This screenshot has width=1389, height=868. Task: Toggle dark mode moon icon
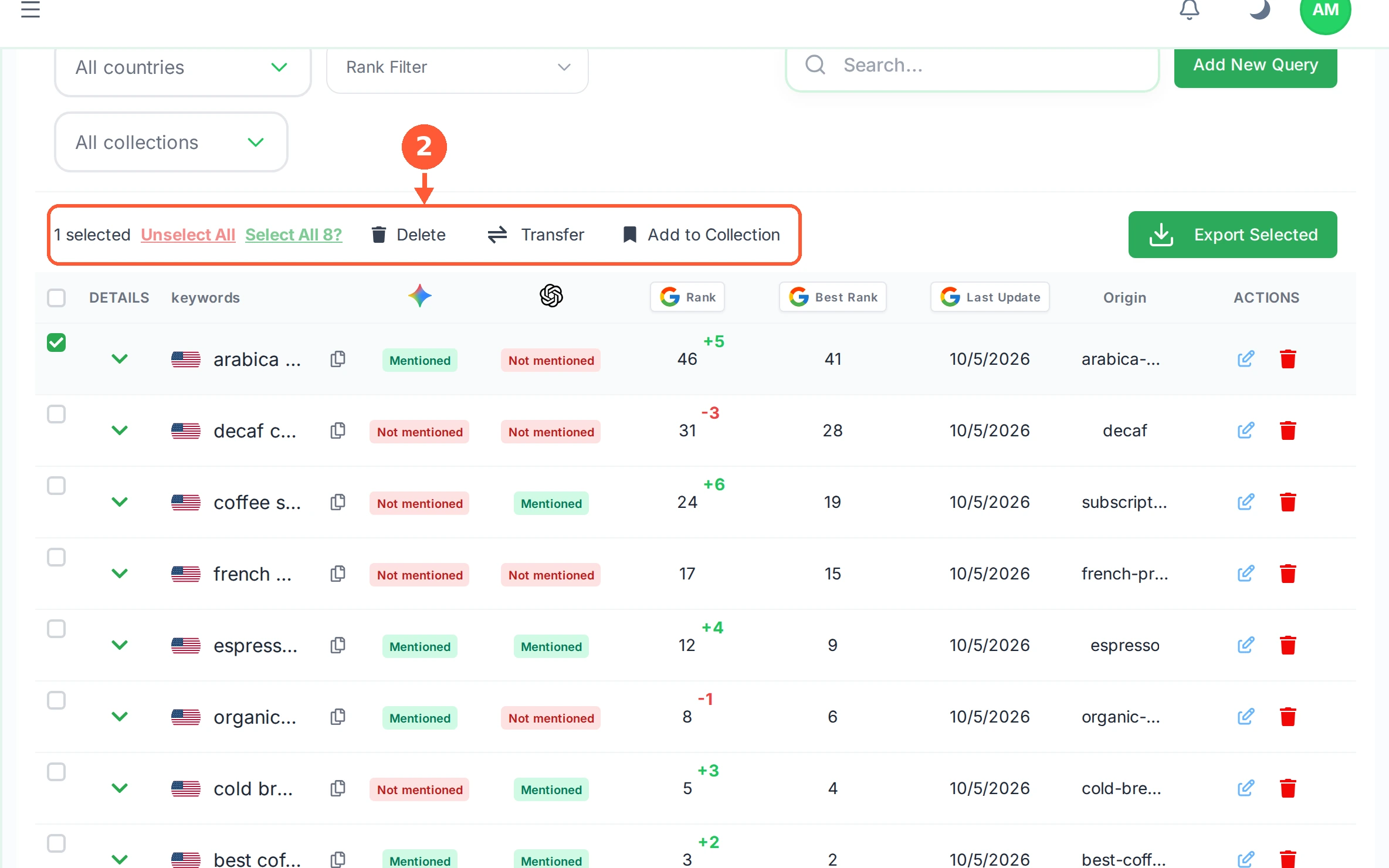click(x=1259, y=9)
